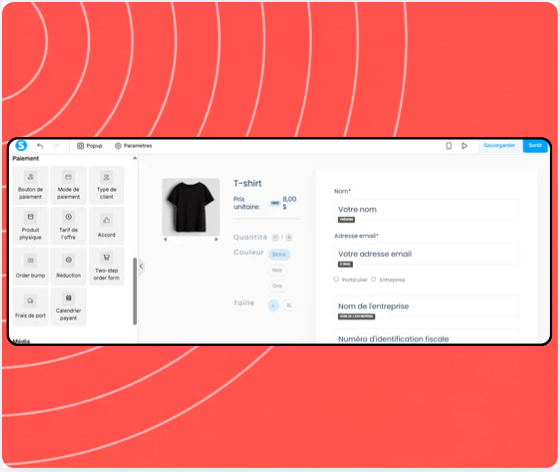Select the Type de client element

106,186
